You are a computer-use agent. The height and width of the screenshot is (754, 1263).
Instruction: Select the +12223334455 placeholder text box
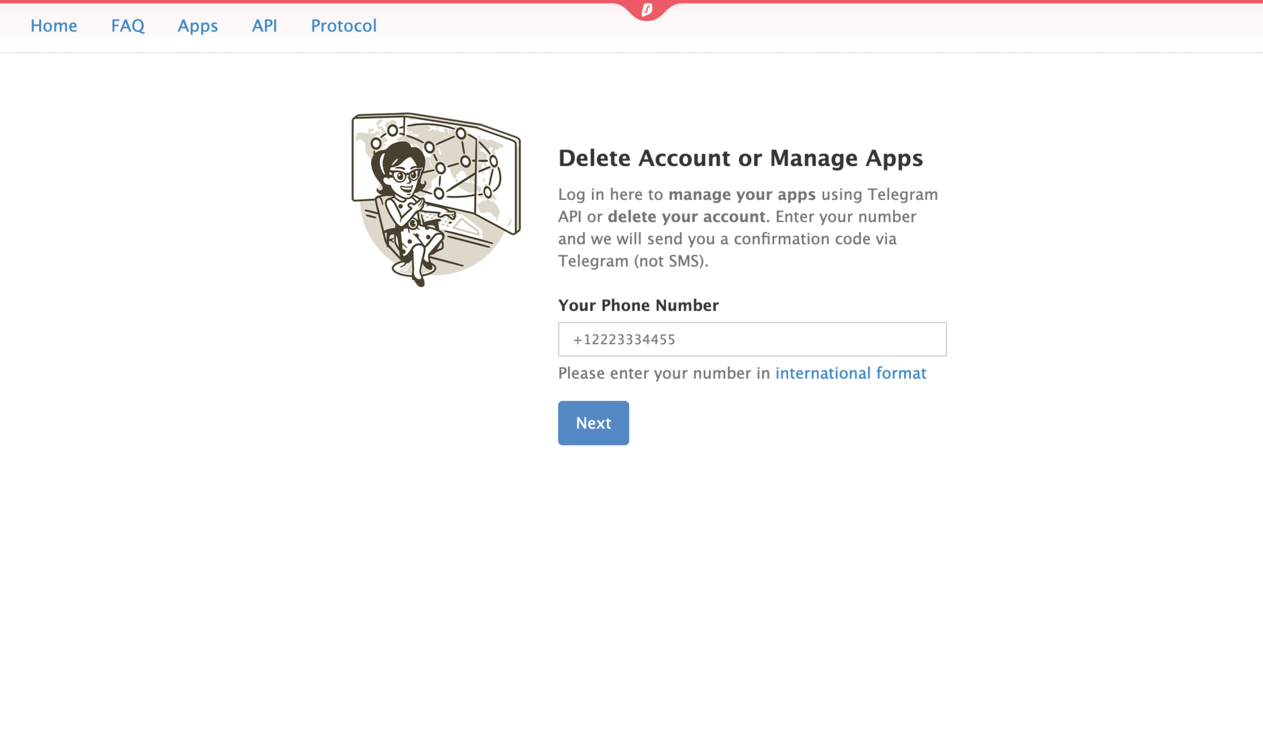[x=752, y=339]
